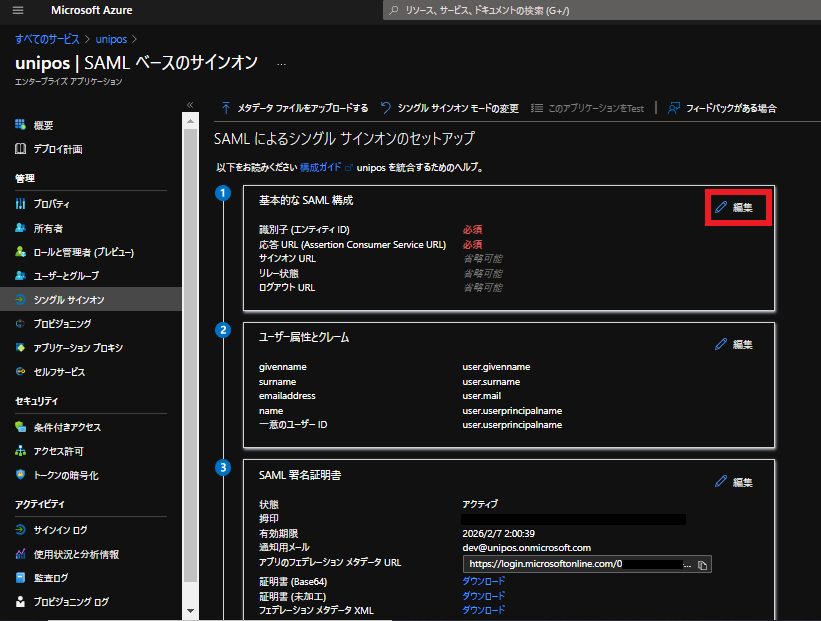Click シングル サインオン モードの変更 button

click(x=450, y=108)
